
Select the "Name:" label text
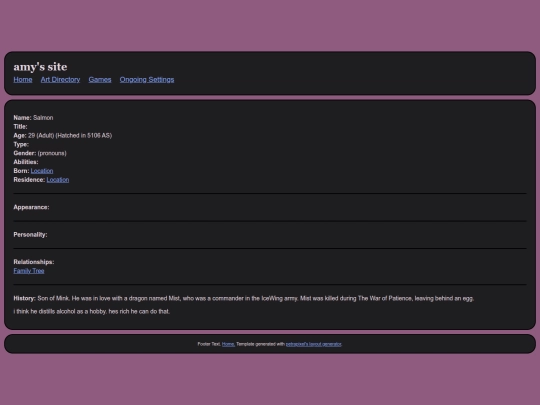[22, 118]
